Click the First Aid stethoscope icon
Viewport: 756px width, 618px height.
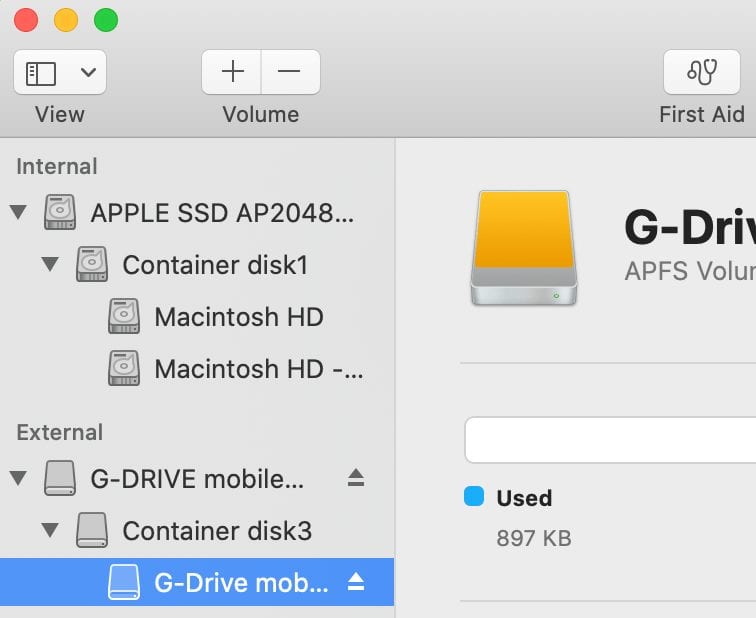pyautogui.click(x=701, y=72)
